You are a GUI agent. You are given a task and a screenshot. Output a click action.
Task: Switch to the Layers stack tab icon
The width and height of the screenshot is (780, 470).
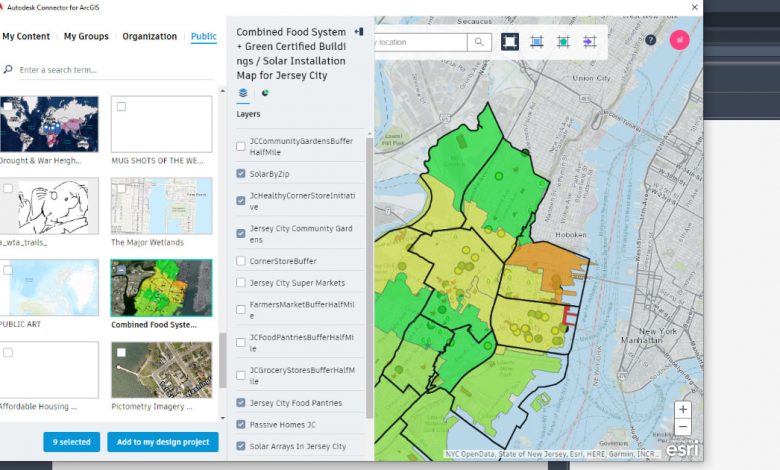pyautogui.click(x=243, y=93)
